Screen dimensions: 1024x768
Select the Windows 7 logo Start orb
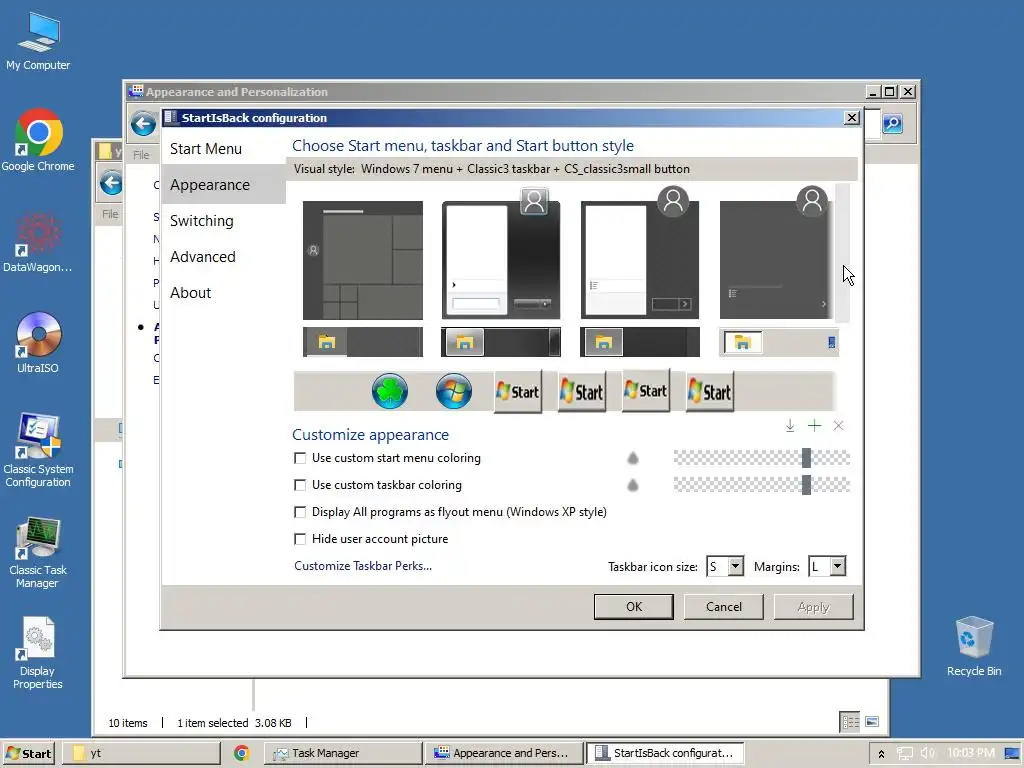pyautogui.click(x=454, y=391)
